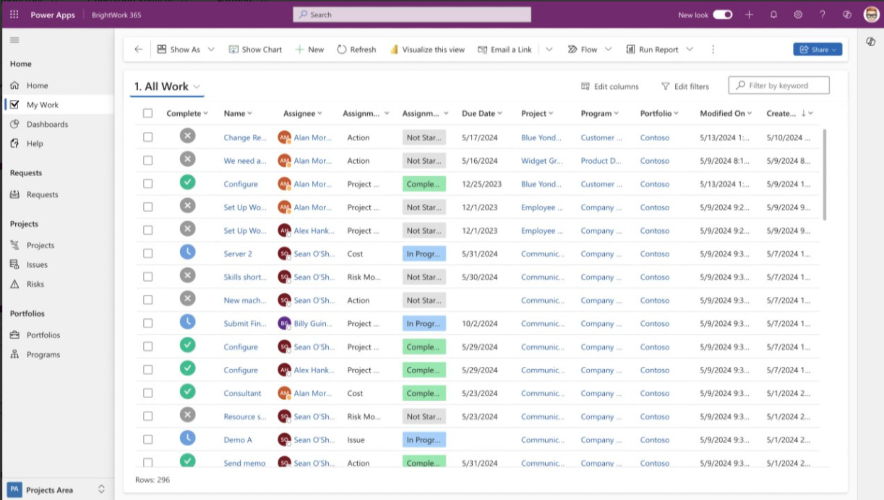Viewport: 884px width, 500px height.
Task: Open the Run Report dropdown arrow
Action: [x=689, y=50]
